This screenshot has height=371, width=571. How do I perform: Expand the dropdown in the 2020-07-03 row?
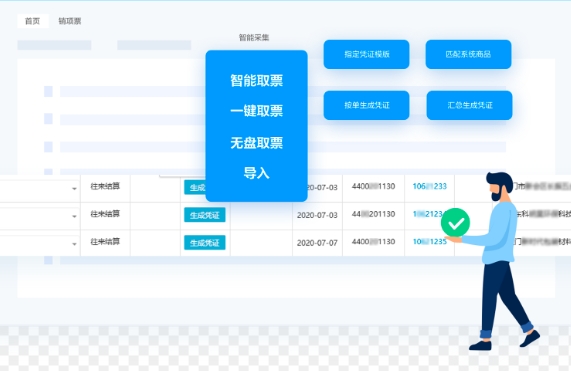(74, 216)
